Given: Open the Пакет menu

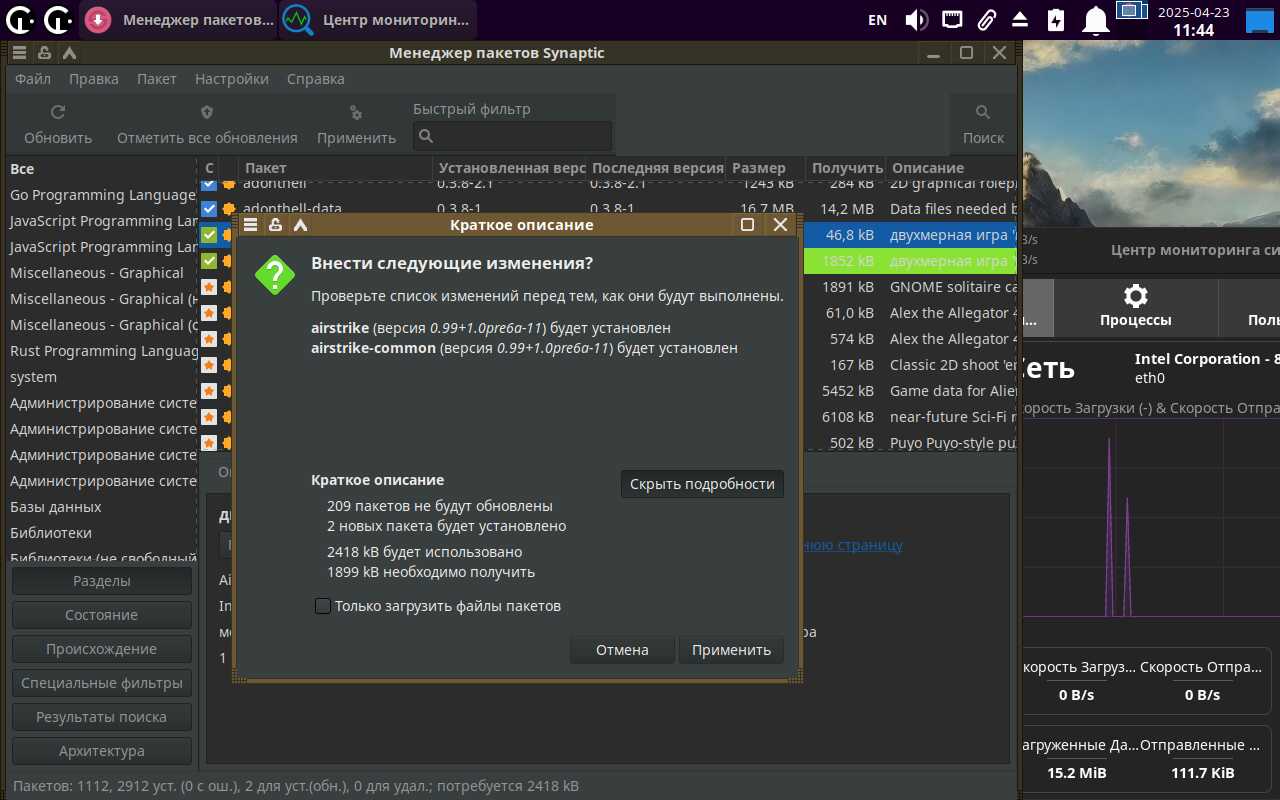Looking at the screenshot, I should 156,79.
